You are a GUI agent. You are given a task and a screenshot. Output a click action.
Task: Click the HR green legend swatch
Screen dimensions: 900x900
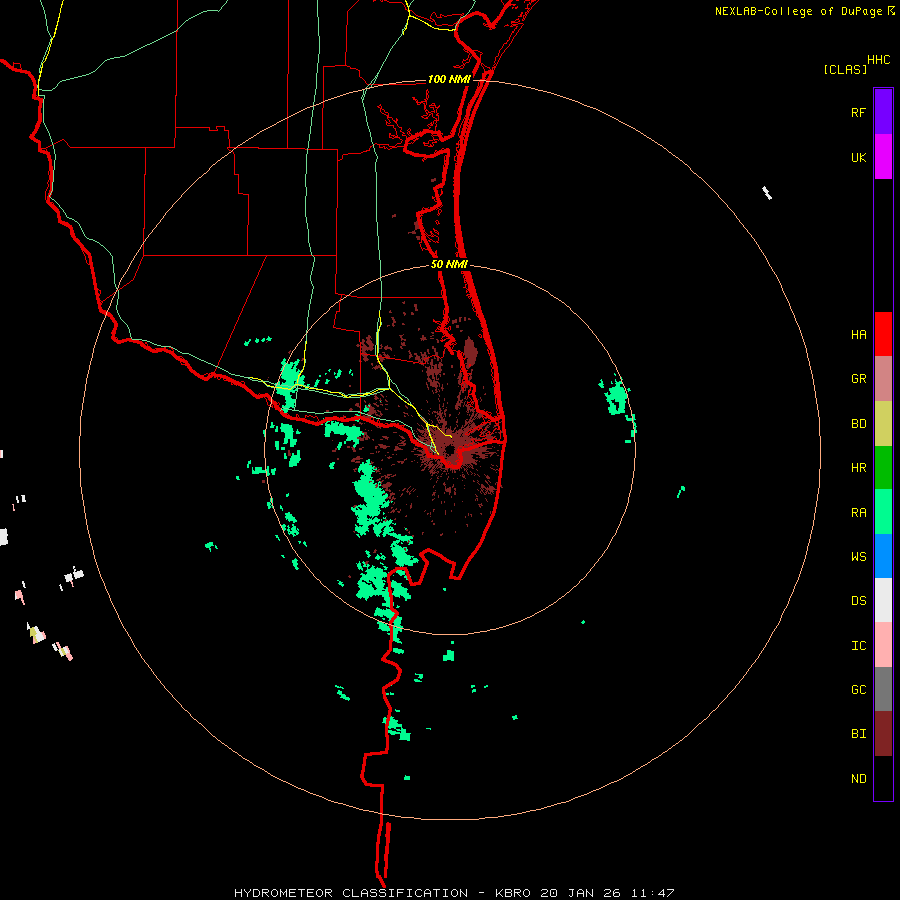point(883,468)
